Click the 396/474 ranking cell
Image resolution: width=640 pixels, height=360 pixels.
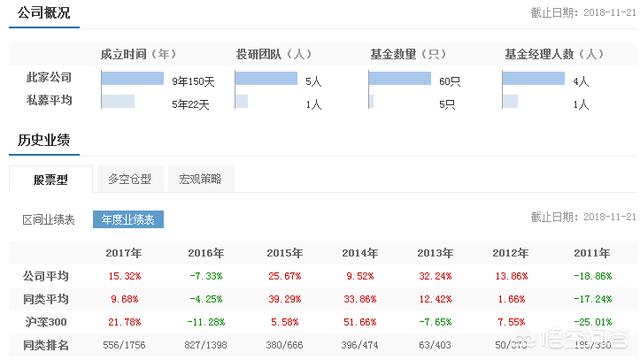point(360,345)
